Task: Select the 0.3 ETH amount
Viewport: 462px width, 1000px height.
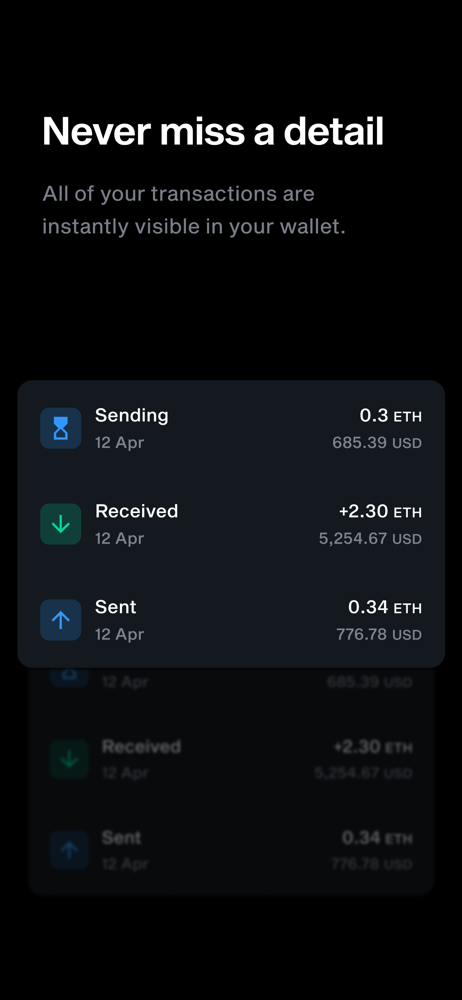Action: point(391,416)
